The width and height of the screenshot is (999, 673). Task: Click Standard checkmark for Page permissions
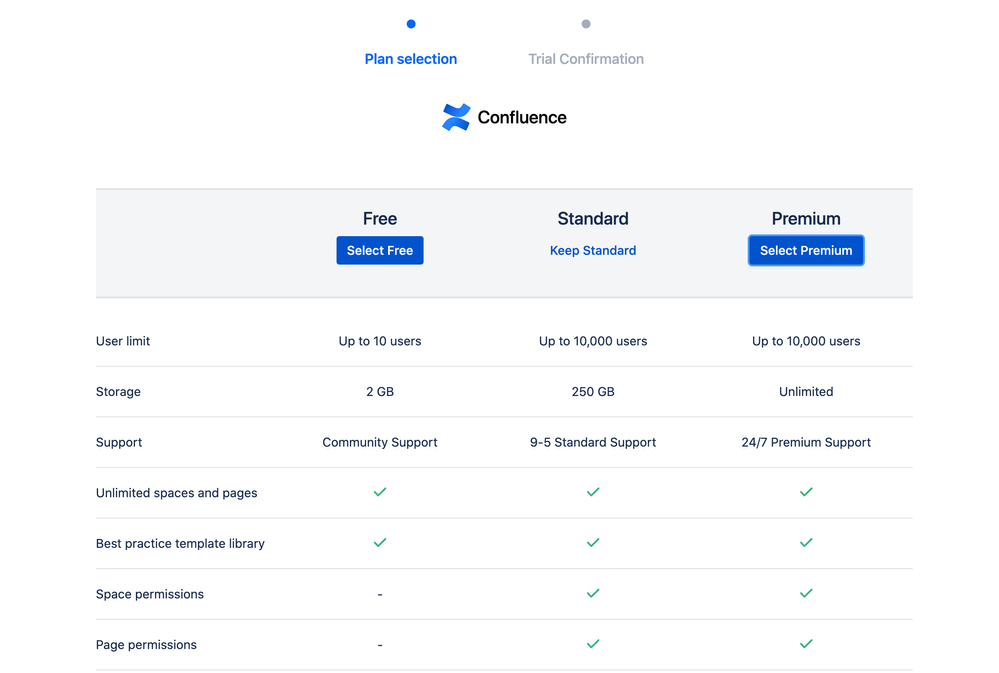[x=593, y=644]
